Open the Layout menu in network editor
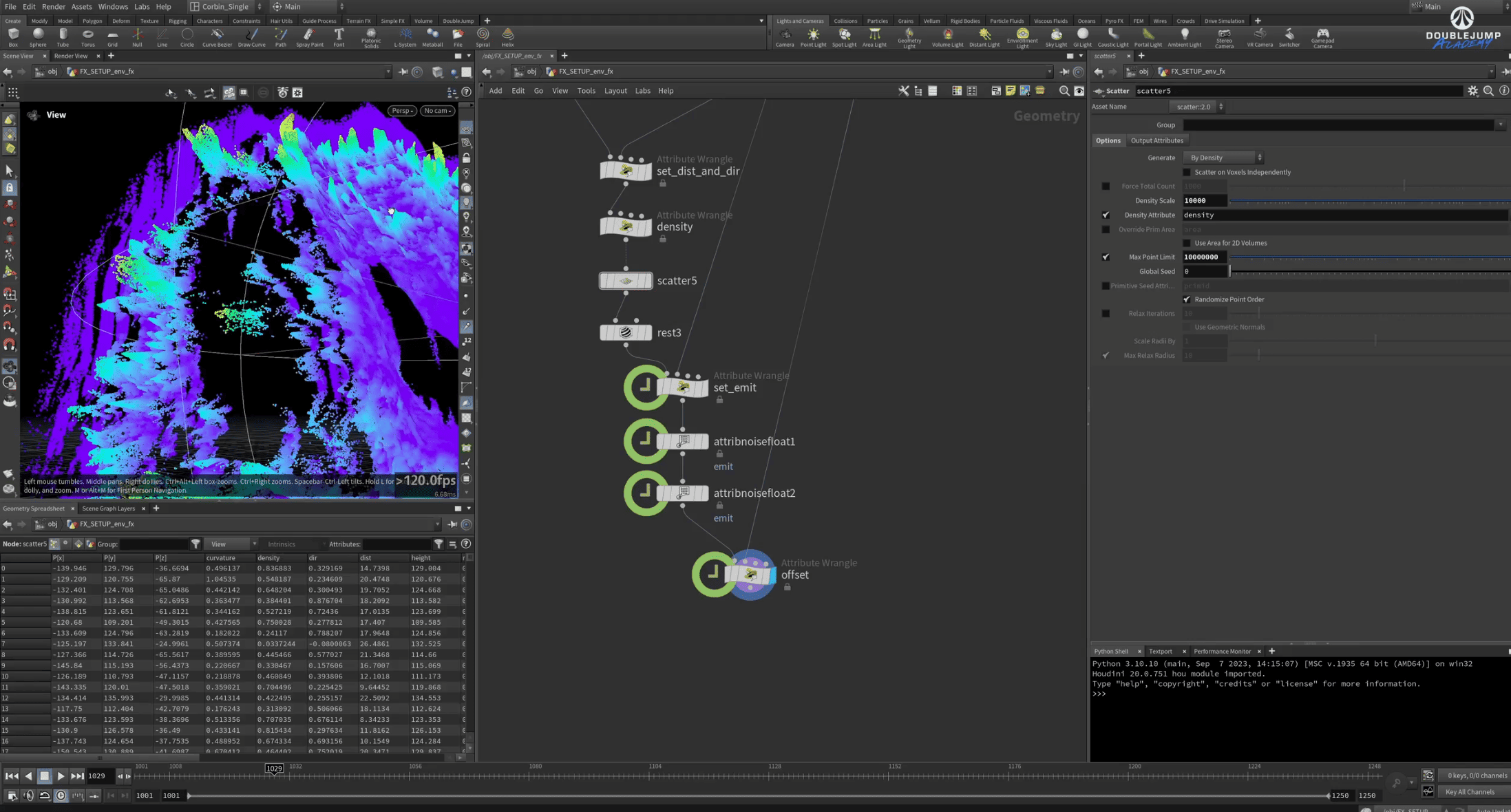 [615, 91]
